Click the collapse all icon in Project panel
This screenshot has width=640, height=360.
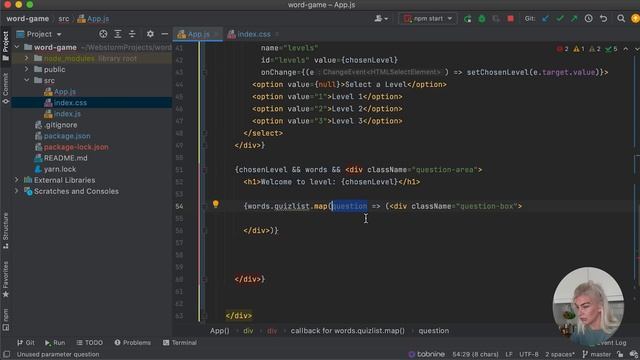click(x=132, y=34)
